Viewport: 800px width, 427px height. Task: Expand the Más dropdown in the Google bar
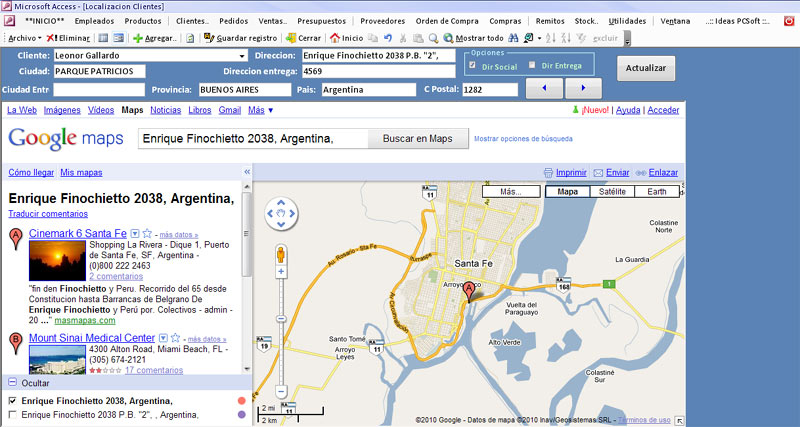pos(260,110)
